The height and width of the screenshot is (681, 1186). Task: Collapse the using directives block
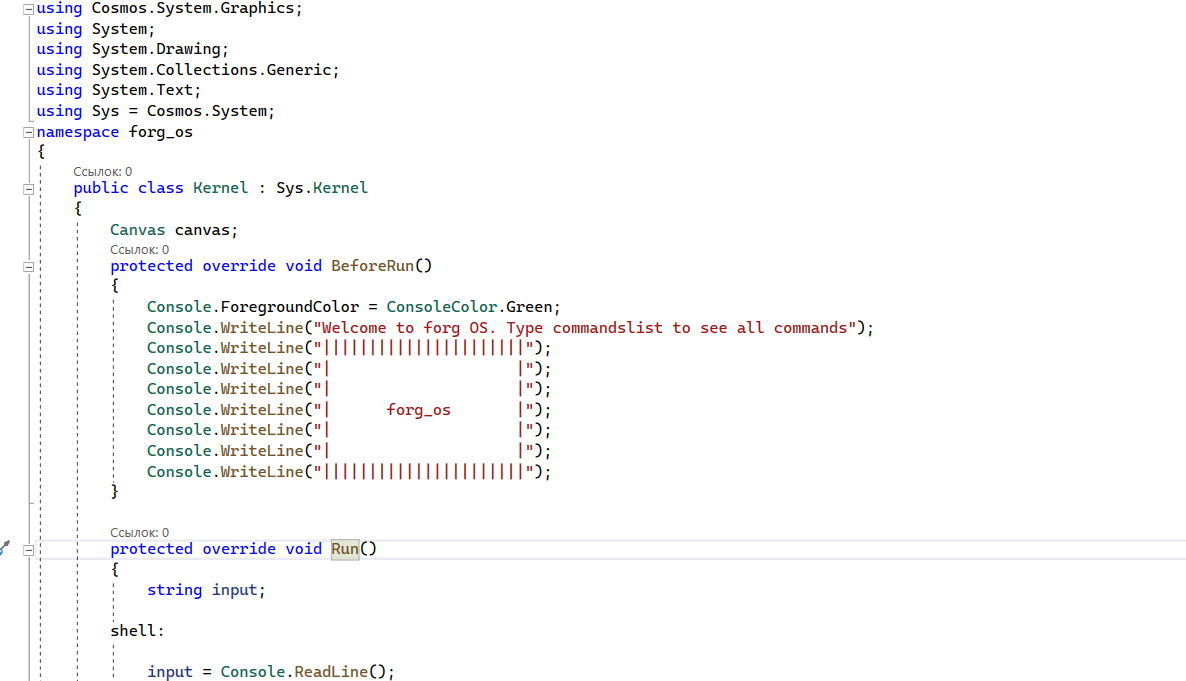point(28,7)
